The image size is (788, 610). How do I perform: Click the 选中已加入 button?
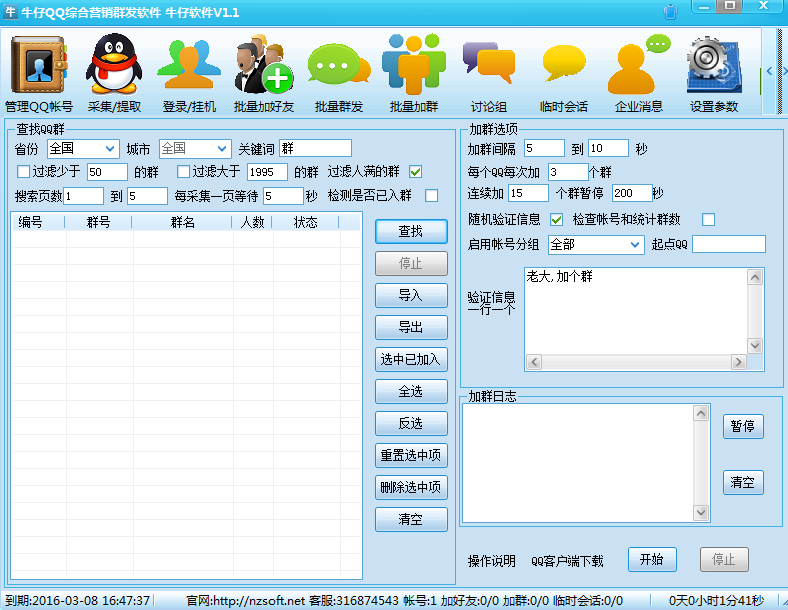click(x=411, y=359)
